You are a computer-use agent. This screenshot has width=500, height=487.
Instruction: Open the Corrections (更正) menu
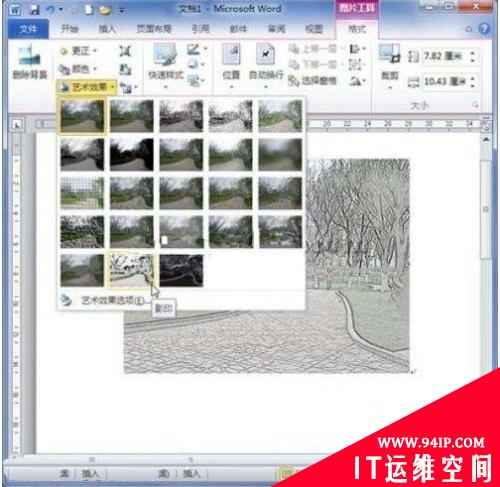point(78,51)
